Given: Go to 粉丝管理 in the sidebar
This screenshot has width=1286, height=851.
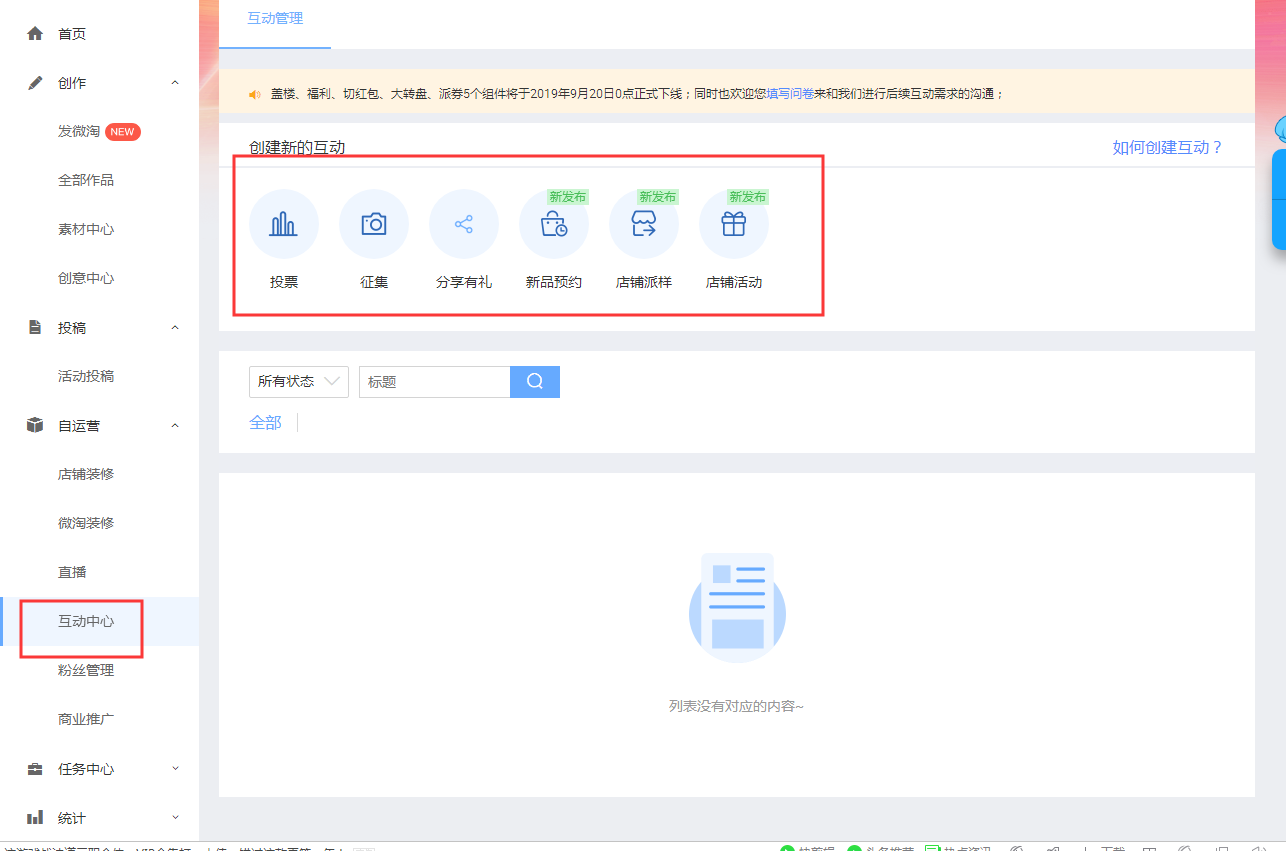Looking at the screenshot, I should click(x=86, y=670).
